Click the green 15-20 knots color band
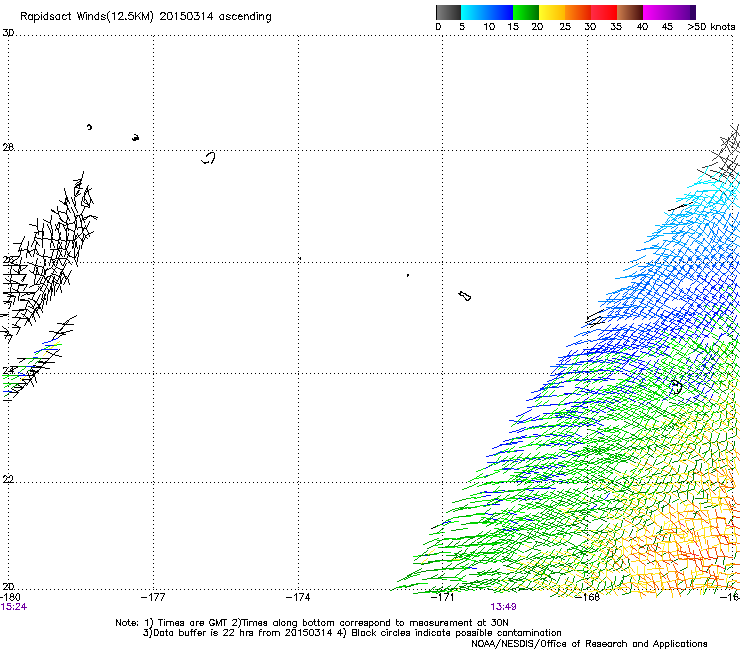This screenshot has height=650, width=740. (526, 12)
